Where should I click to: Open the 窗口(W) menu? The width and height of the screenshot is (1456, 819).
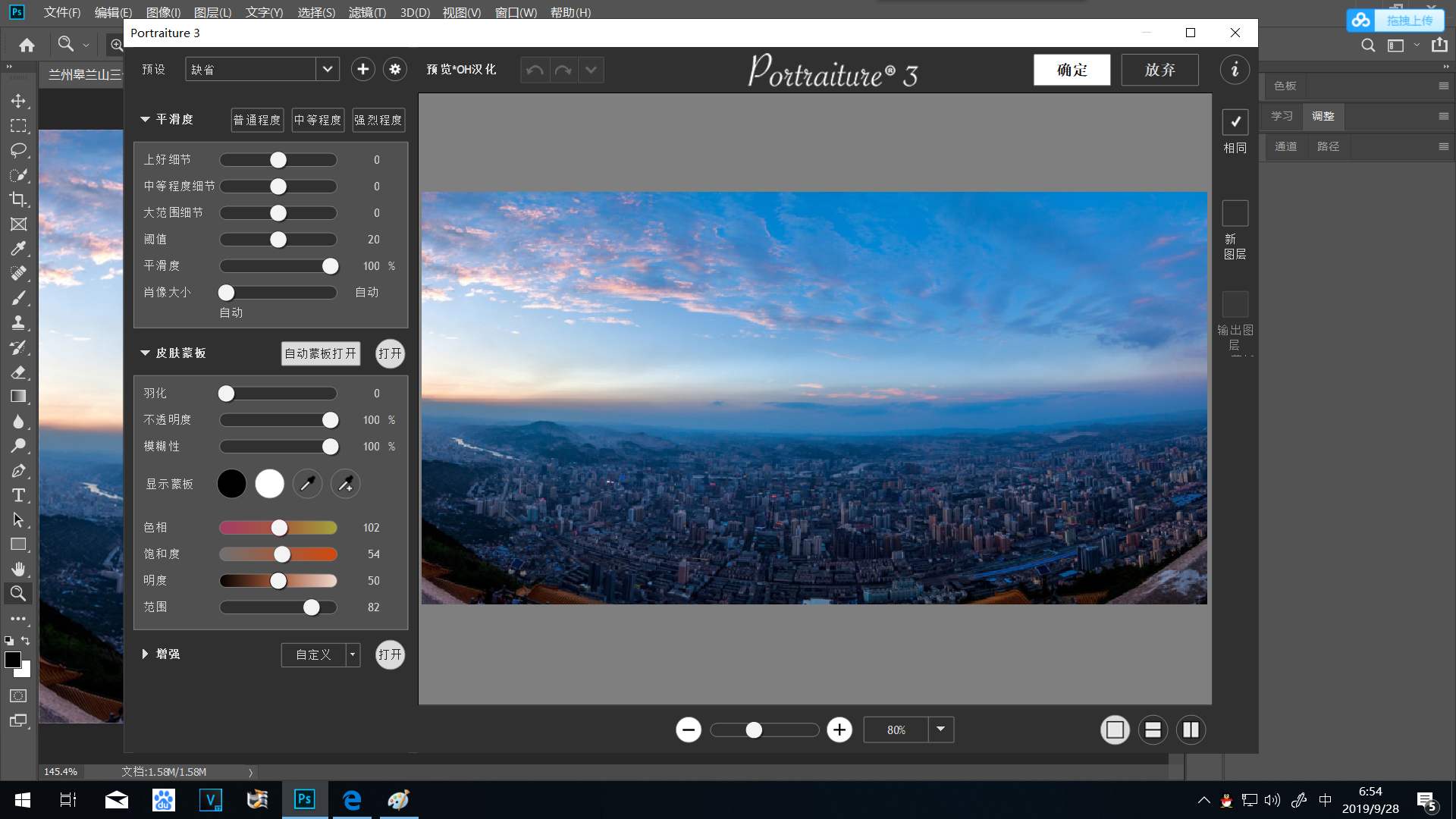[516, 12]
